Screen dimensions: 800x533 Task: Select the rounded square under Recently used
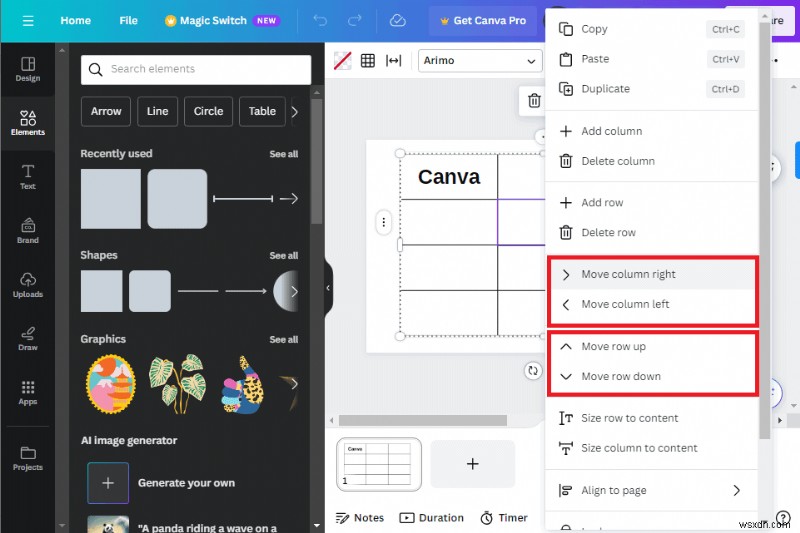(x=177, y=199)
